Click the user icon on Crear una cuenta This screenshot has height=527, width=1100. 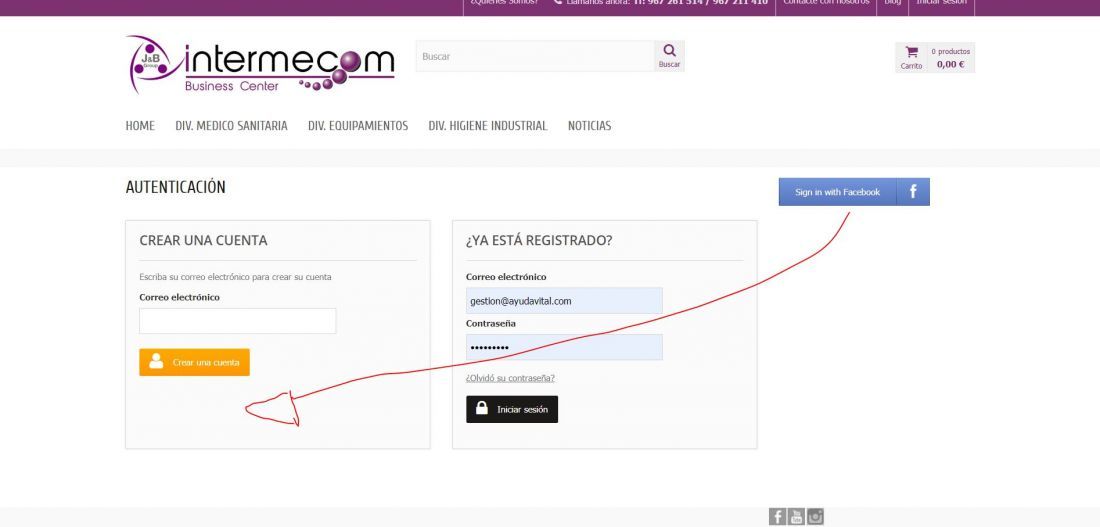[156, 361]
